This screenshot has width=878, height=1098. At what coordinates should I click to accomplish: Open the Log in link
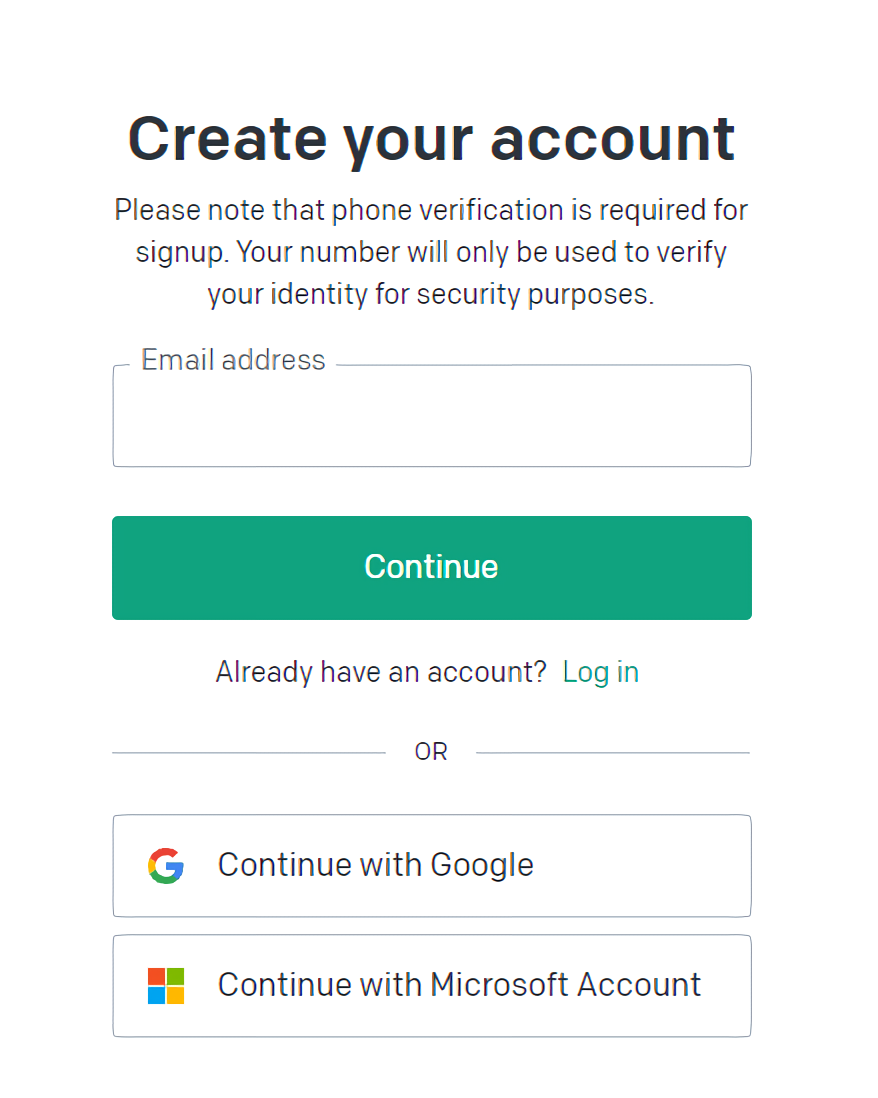coord(600,672)
